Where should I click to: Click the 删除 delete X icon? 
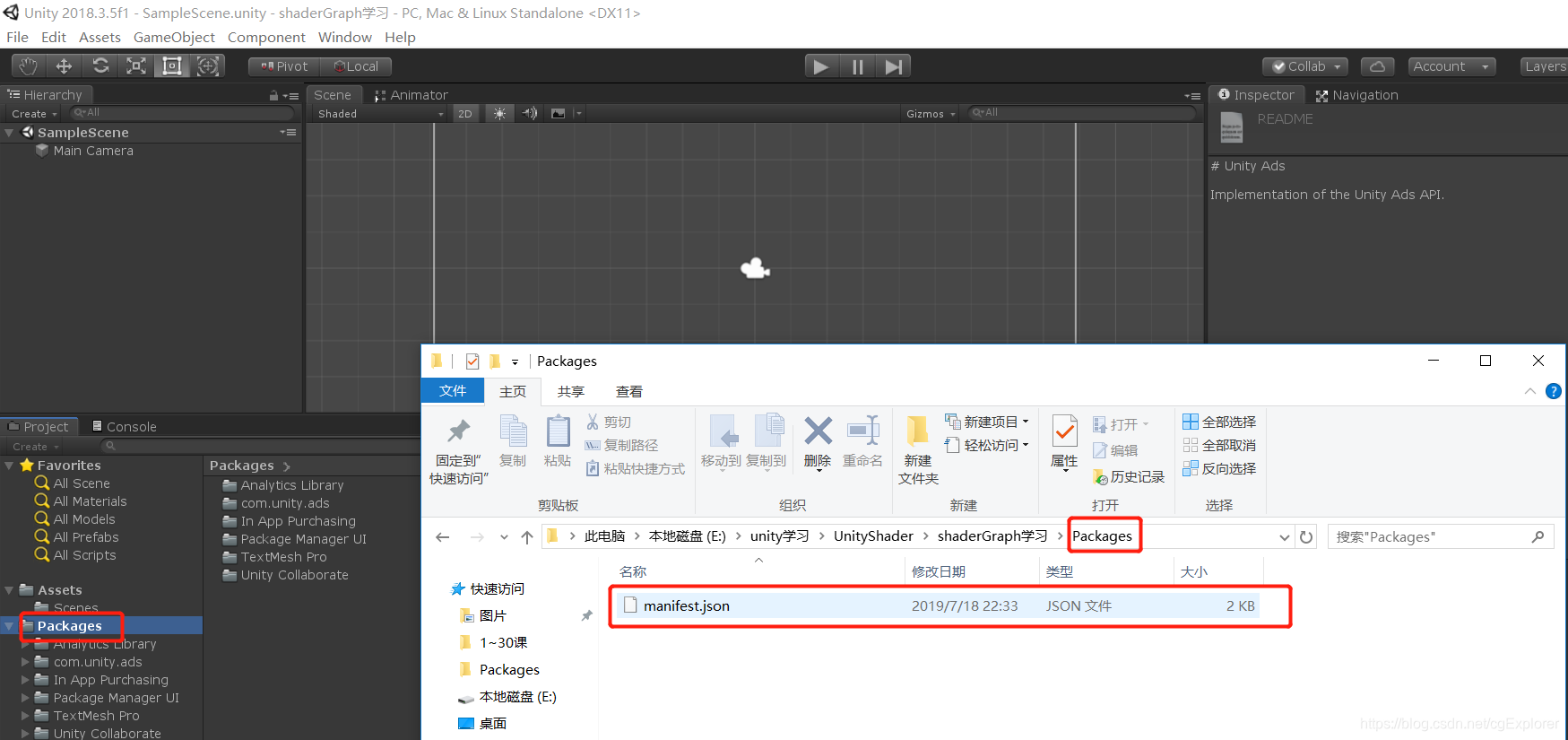pyautogui.click(x=818, y=431)
